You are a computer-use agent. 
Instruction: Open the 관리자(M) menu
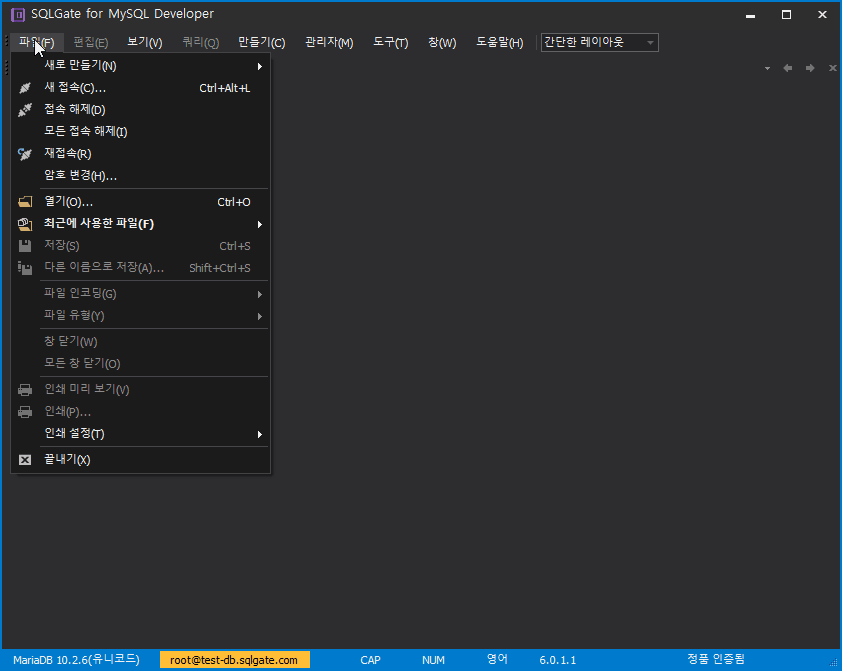(x=329, y=42)
